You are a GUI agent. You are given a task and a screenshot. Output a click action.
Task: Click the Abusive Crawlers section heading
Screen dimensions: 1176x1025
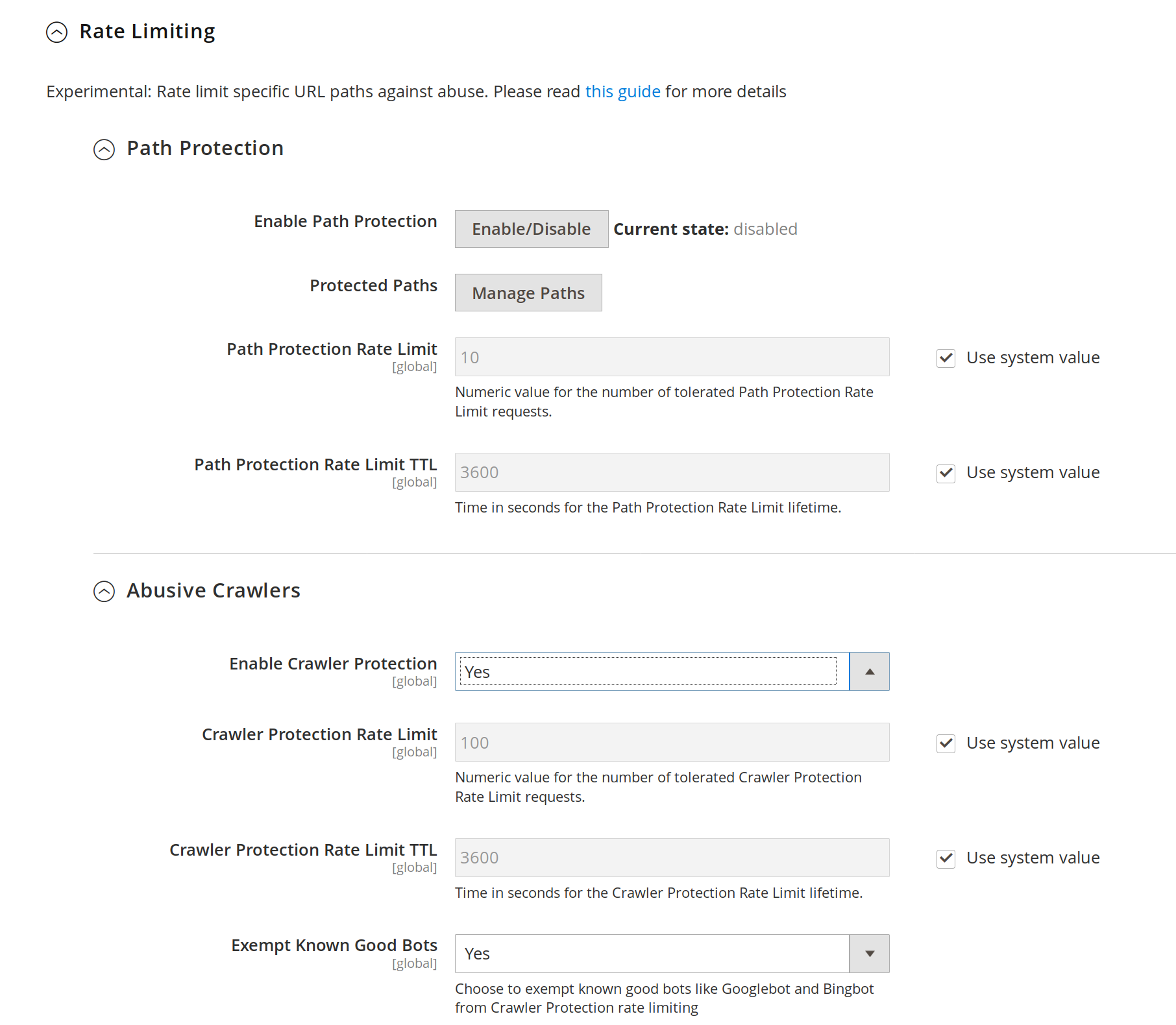point(213,591)
